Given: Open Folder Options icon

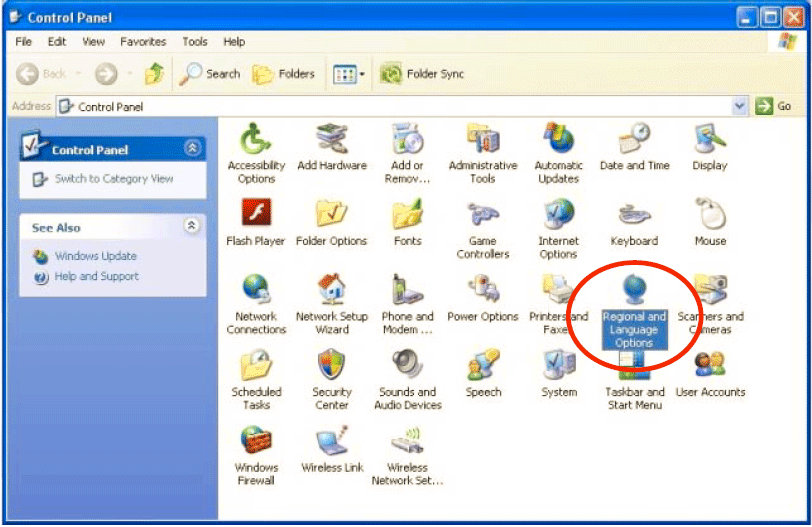Looking at the screenshot, I should pos(331,213).
